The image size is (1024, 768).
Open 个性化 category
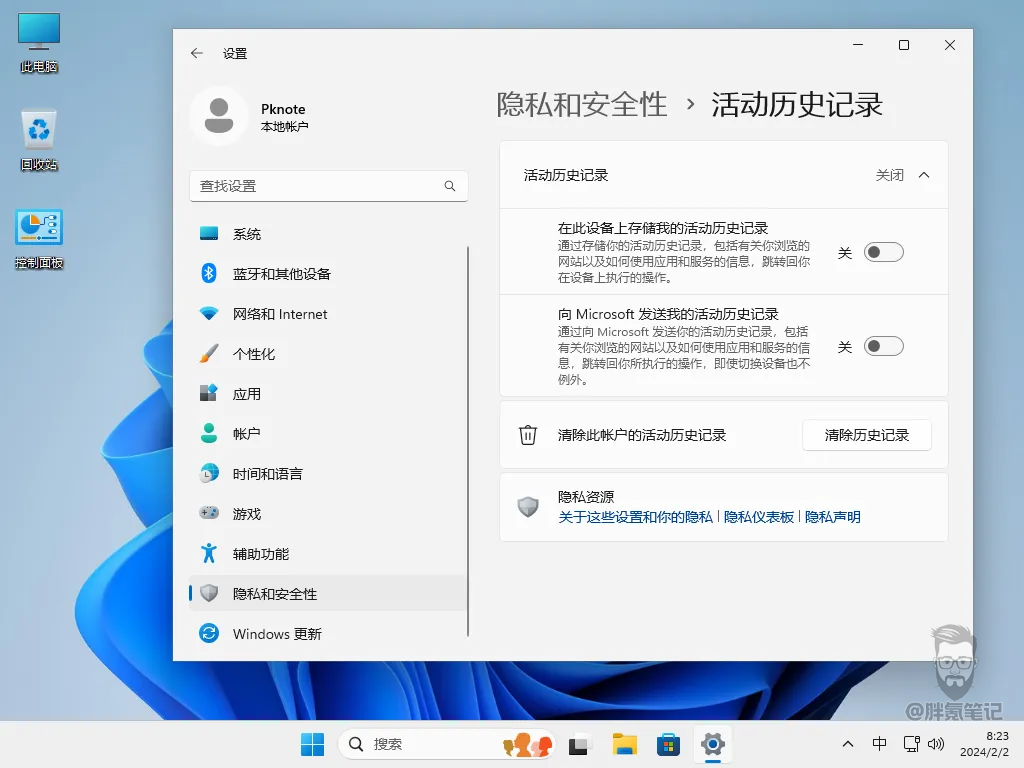click(328, 354)
